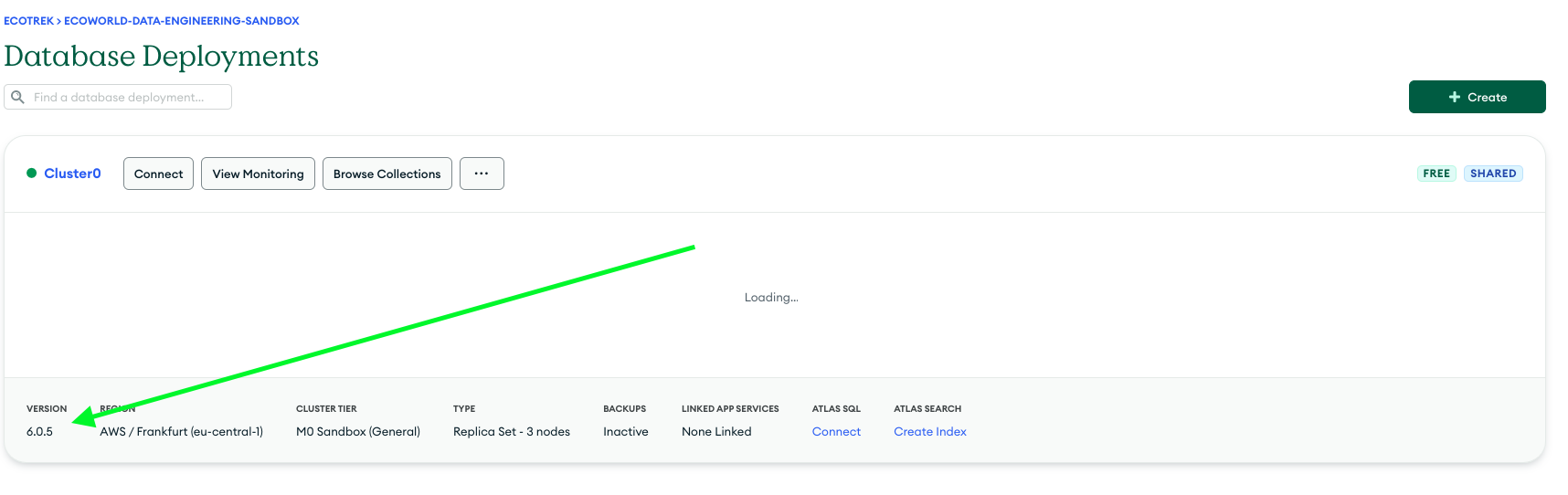This screenshot has height=495, width=1568.
Task: Click the plus icon on the Create button
Action: tap(1454, 97)
